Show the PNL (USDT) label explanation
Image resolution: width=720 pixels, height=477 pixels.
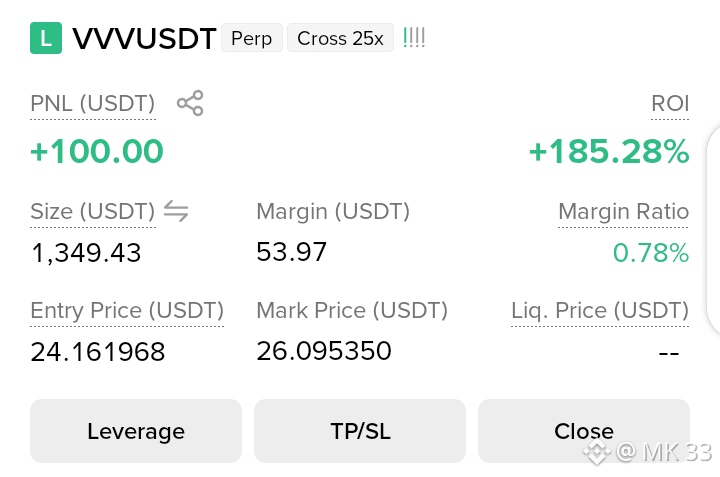[x=92, y=103]
